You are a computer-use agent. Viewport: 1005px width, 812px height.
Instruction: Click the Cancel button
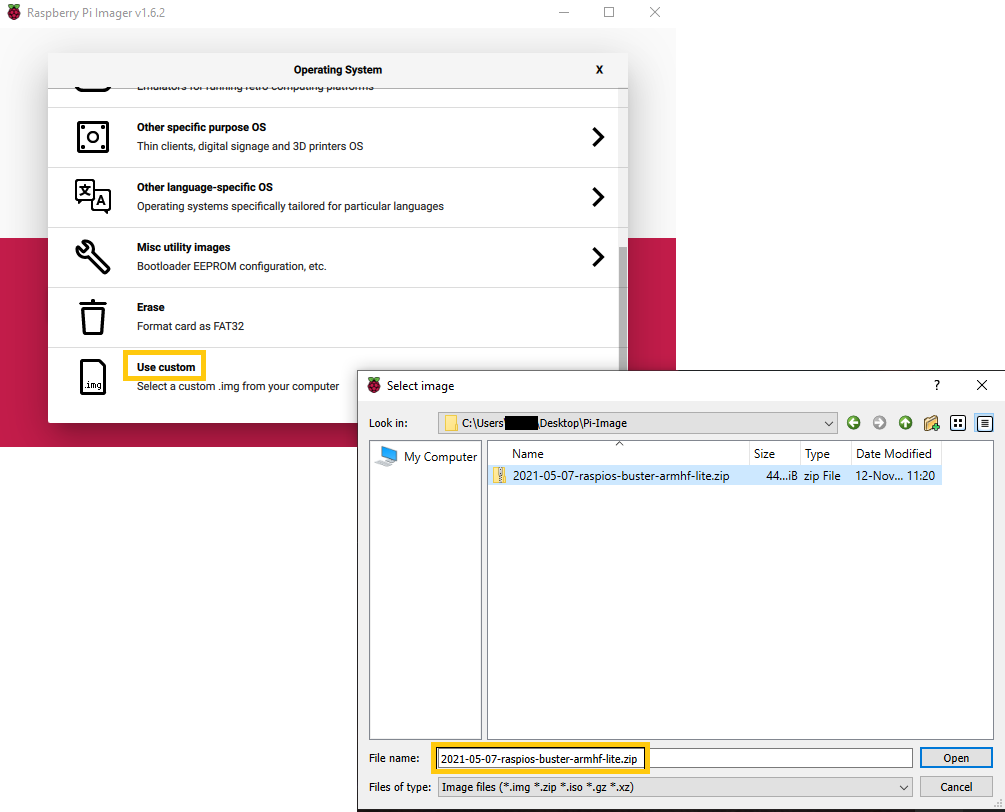pos(956,787)
